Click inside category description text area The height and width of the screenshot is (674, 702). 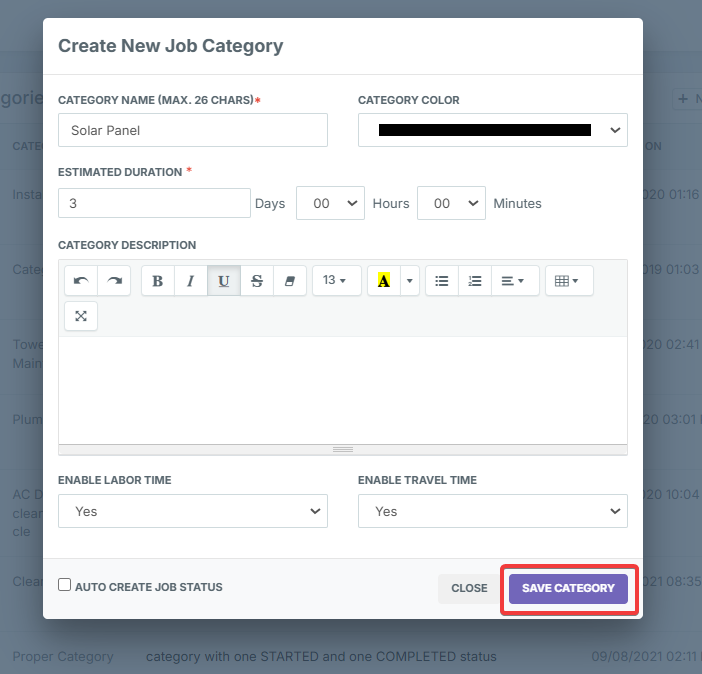point(343,391)
